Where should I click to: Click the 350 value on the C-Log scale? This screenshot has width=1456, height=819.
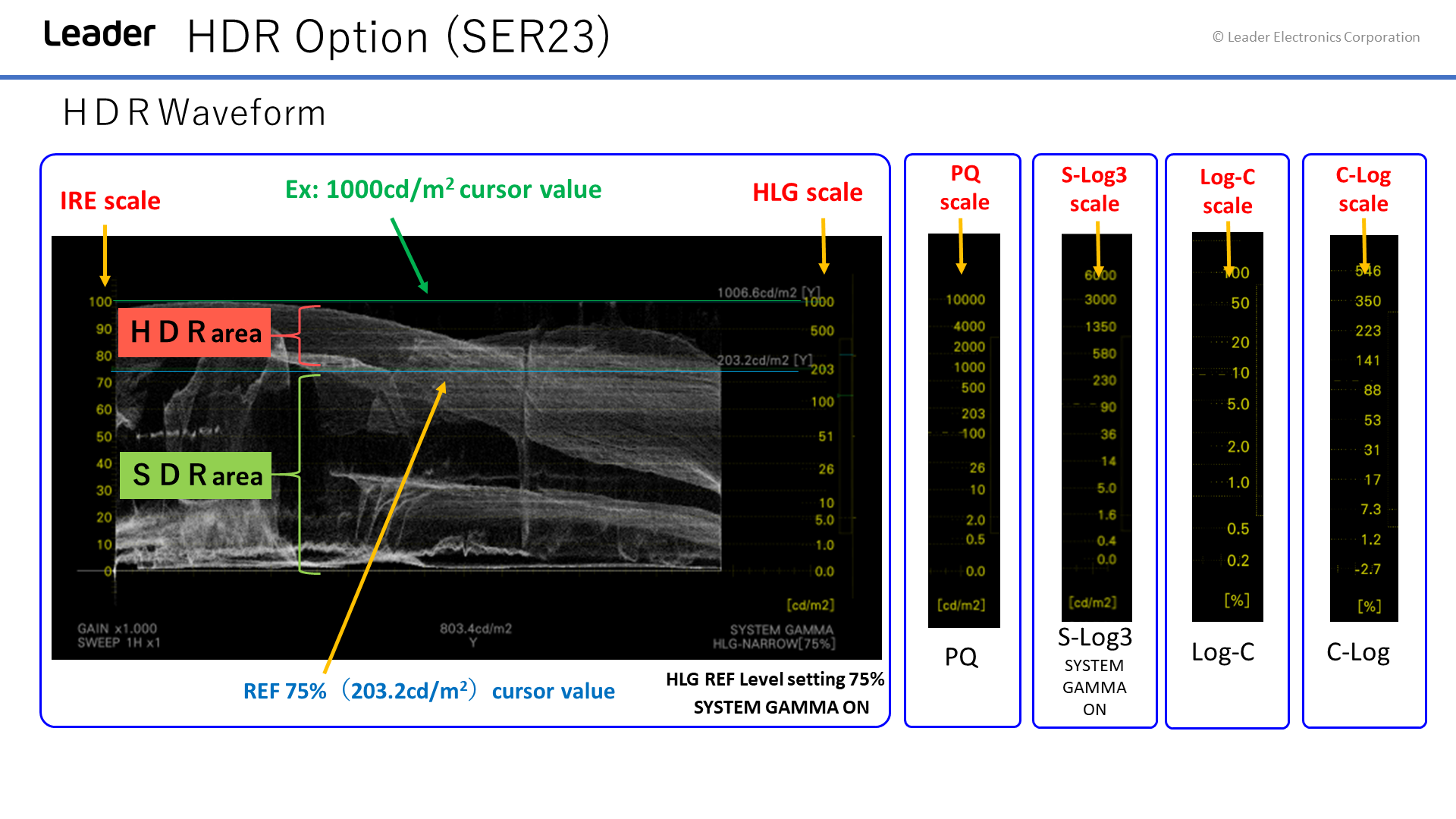pos(1368,301)
